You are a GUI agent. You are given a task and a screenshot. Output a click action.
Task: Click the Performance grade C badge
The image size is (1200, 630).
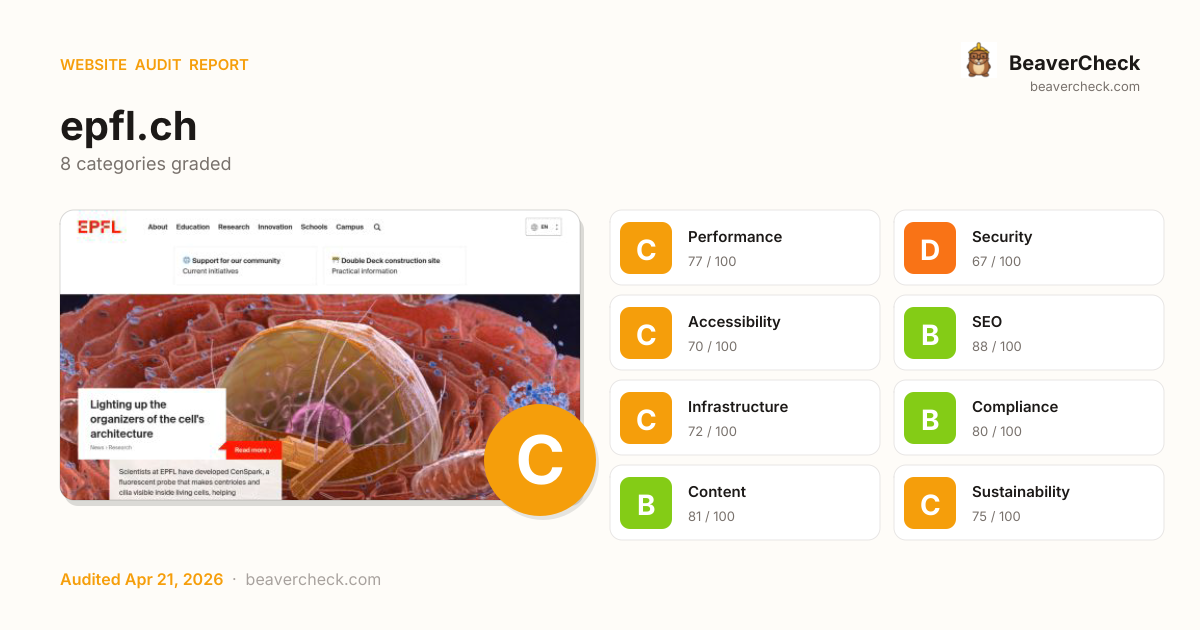[x=646, y=248]
